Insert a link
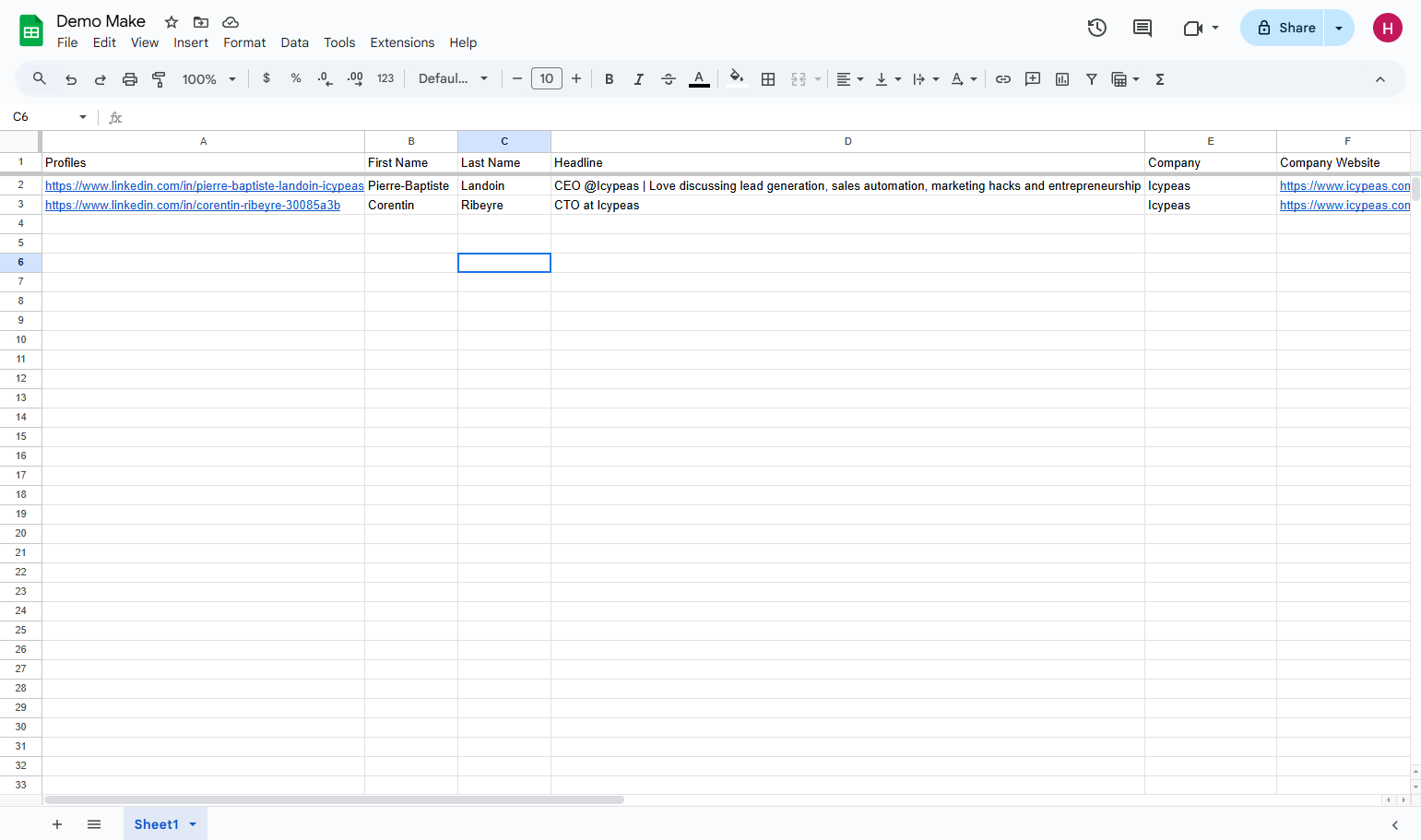Screen dimensions: 1421x840 [x=1003, y=79]
